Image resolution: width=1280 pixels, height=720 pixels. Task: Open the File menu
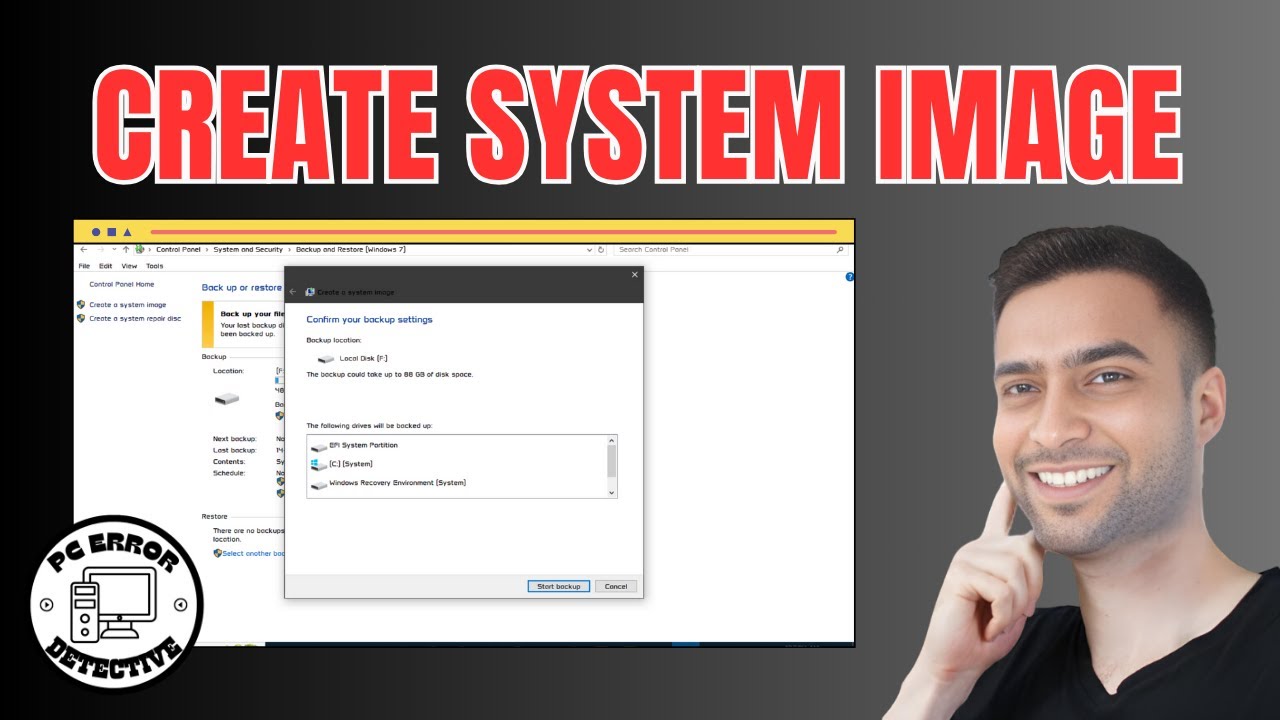click(84, 266)
